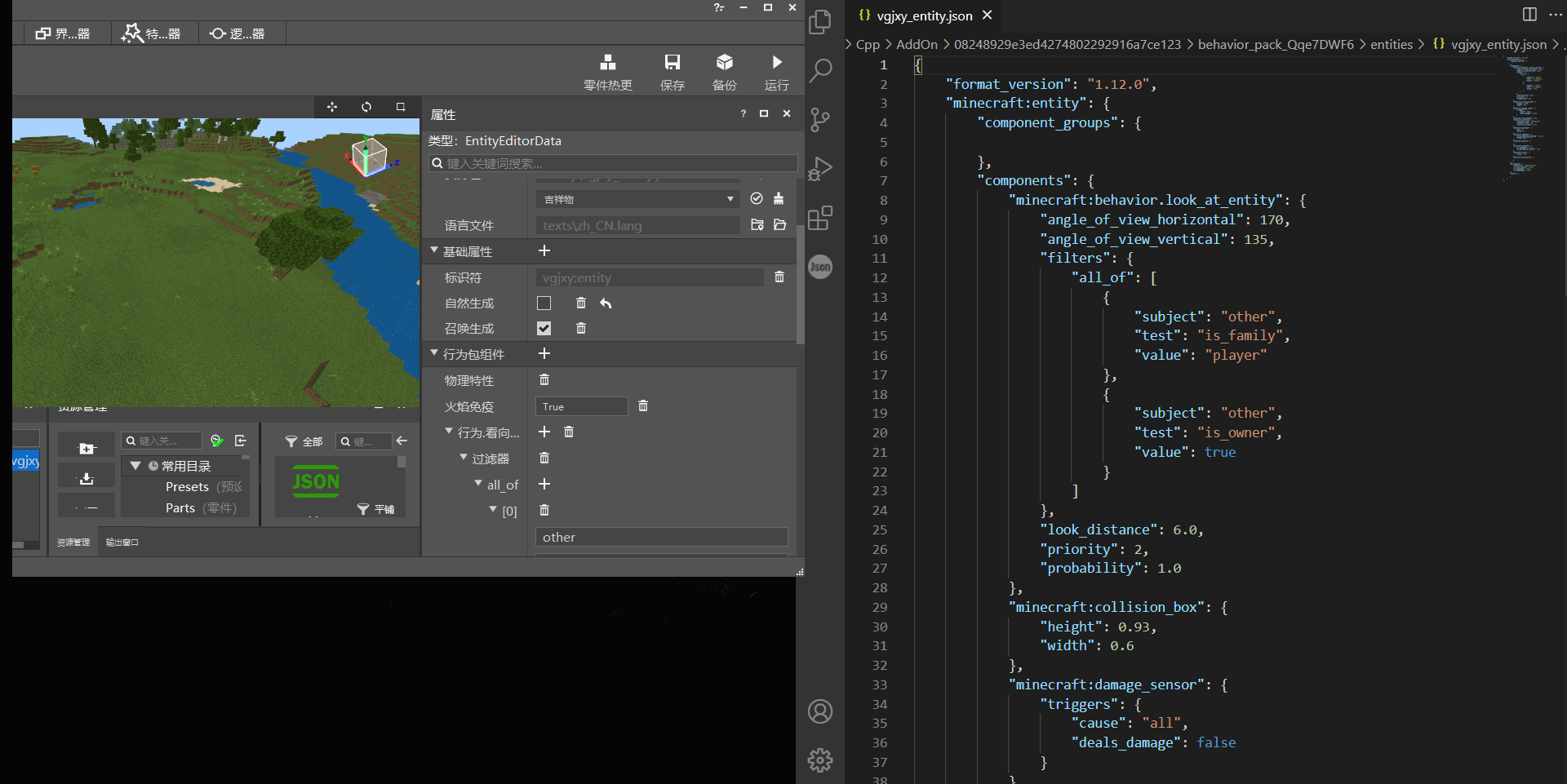
Task: Click the 'other' subject value field
Action: pos(661,537)
